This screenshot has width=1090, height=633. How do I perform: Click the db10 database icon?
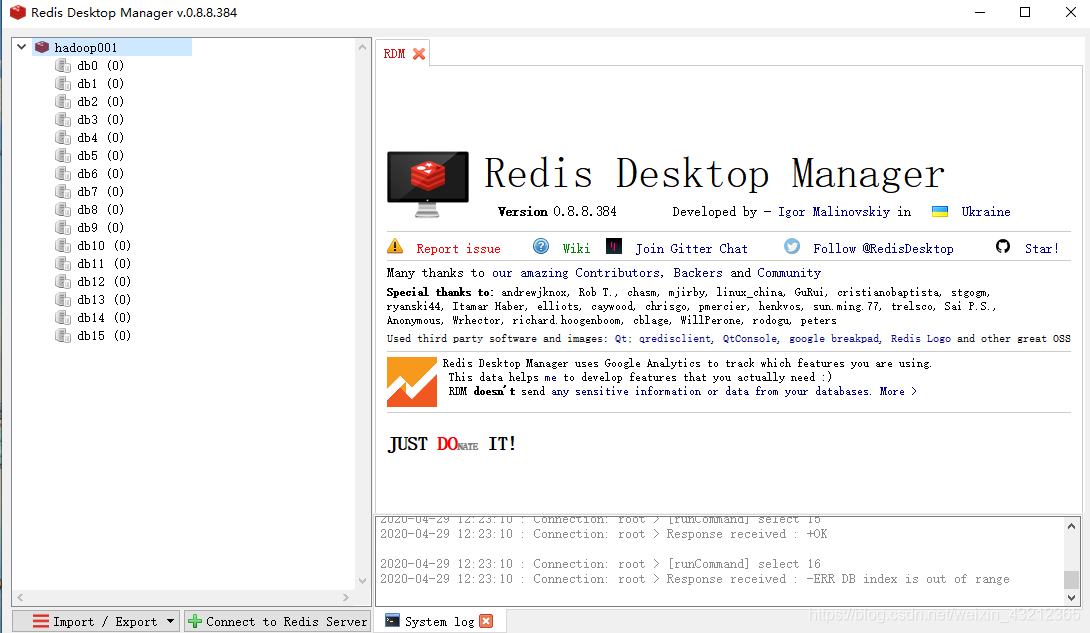(63, 246)
